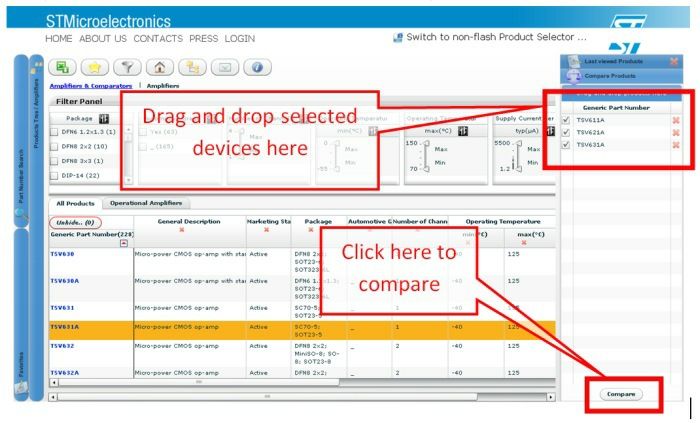Open the LOGIN menu item
Image resolution: width=700 pixels, height=423 pixels.
click(240, 39)
